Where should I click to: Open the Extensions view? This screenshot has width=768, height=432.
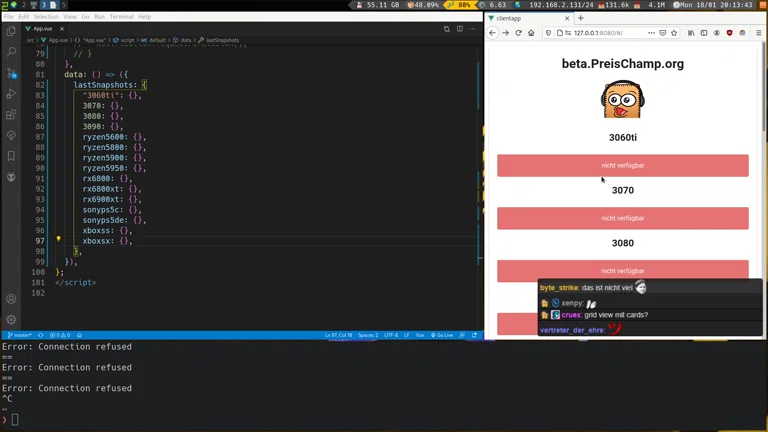tap(11, 115)
